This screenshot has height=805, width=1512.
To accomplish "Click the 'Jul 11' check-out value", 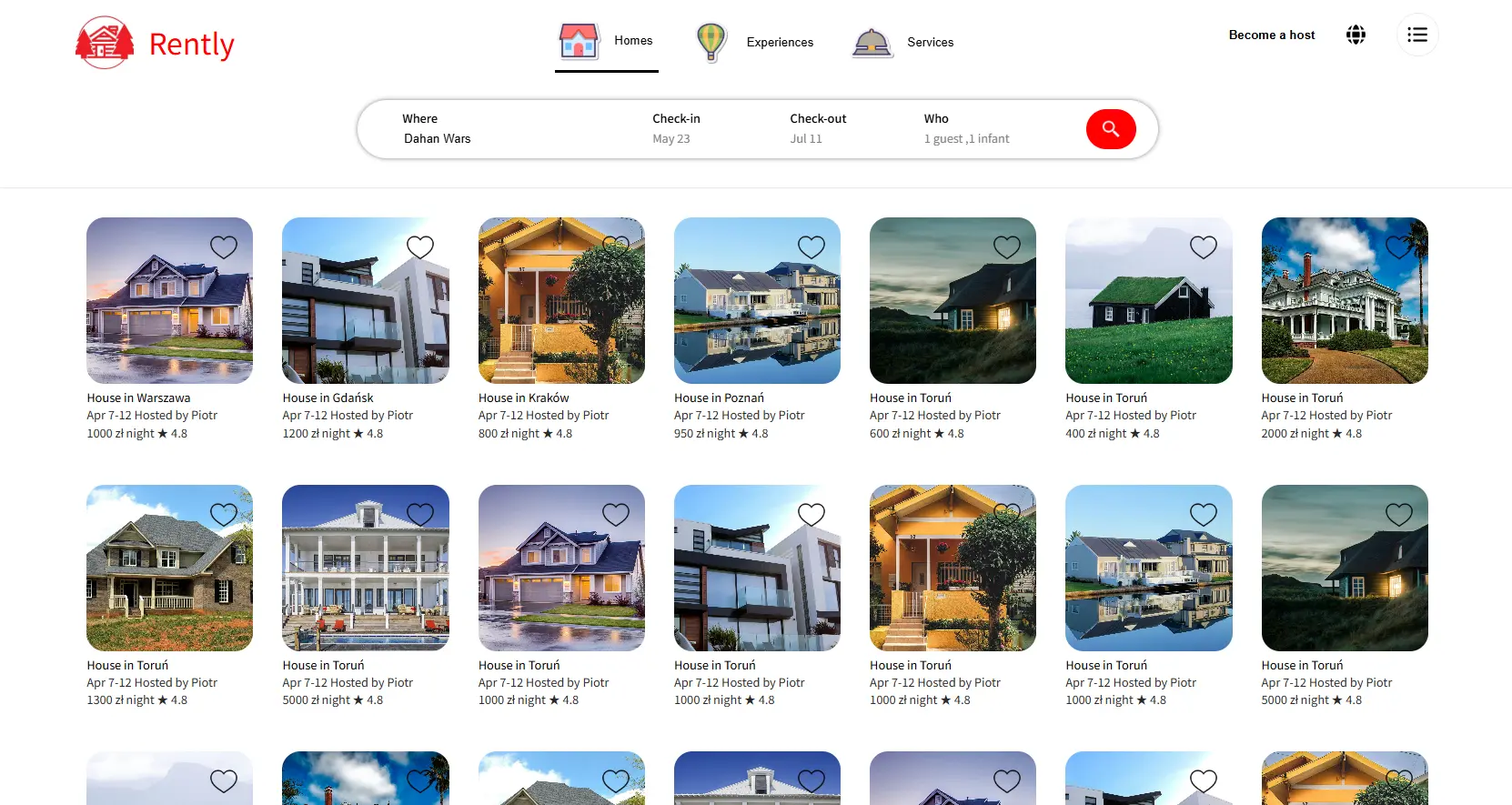I will click(x=806, y=139).
